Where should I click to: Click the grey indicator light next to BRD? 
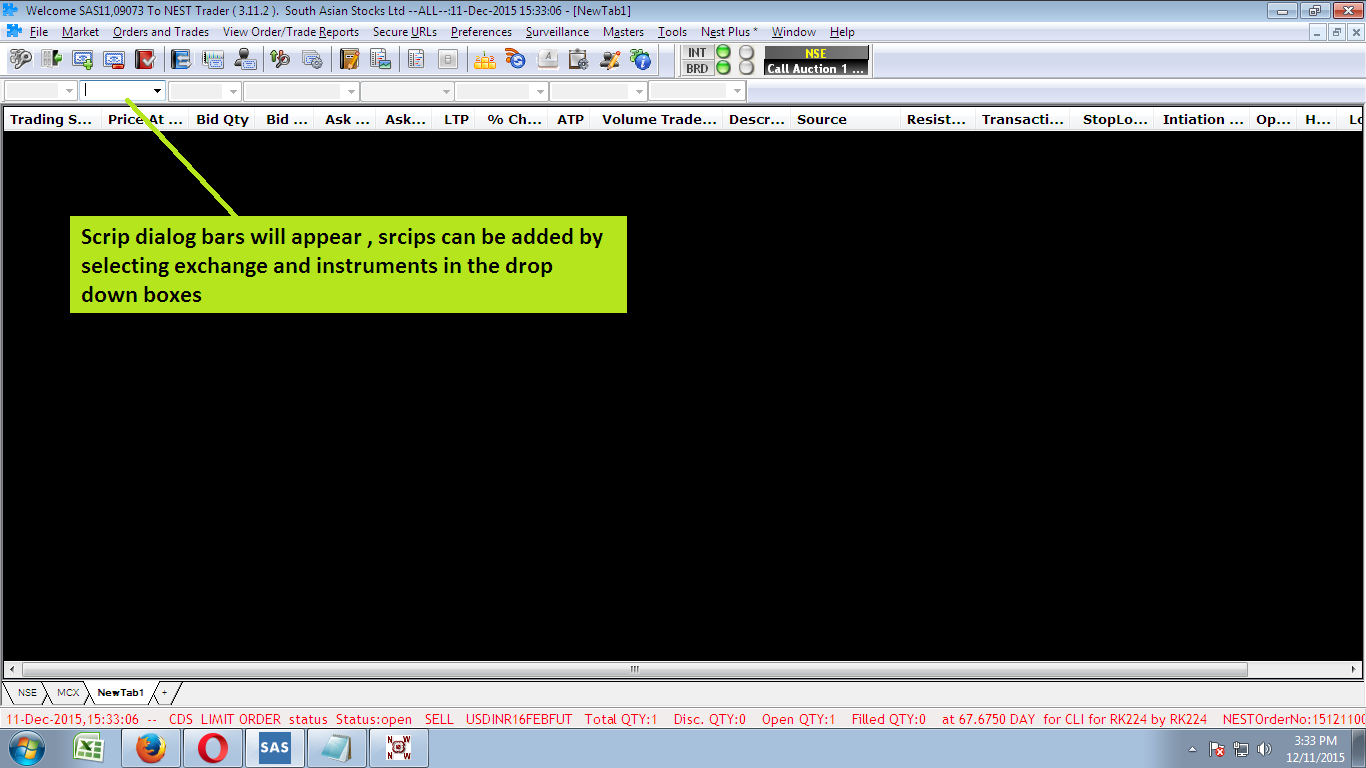(x=746, y=68)
